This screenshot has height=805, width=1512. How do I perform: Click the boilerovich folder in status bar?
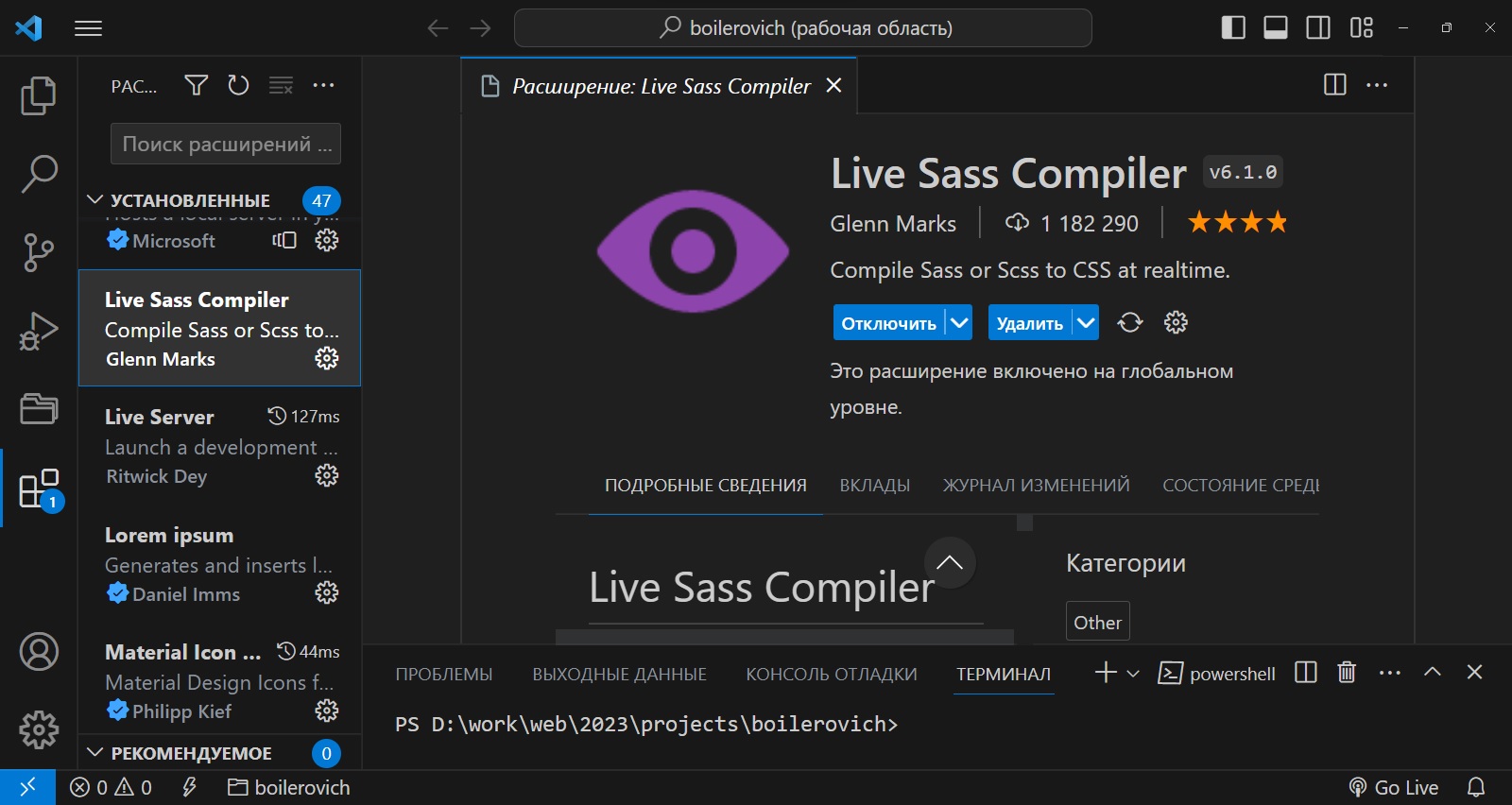tap(289, 787)
